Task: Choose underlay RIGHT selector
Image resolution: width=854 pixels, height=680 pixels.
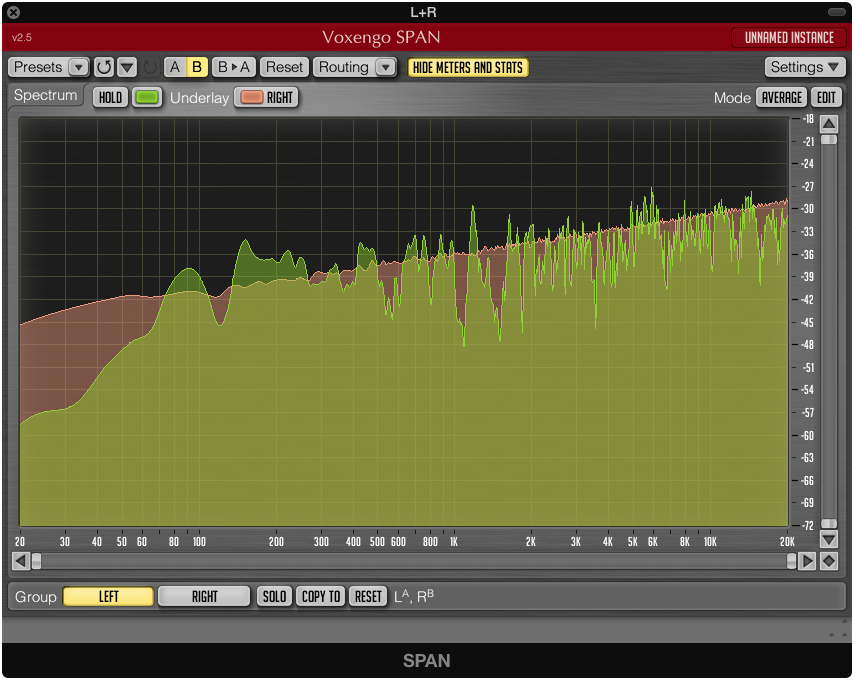Action: pos(267,97)
